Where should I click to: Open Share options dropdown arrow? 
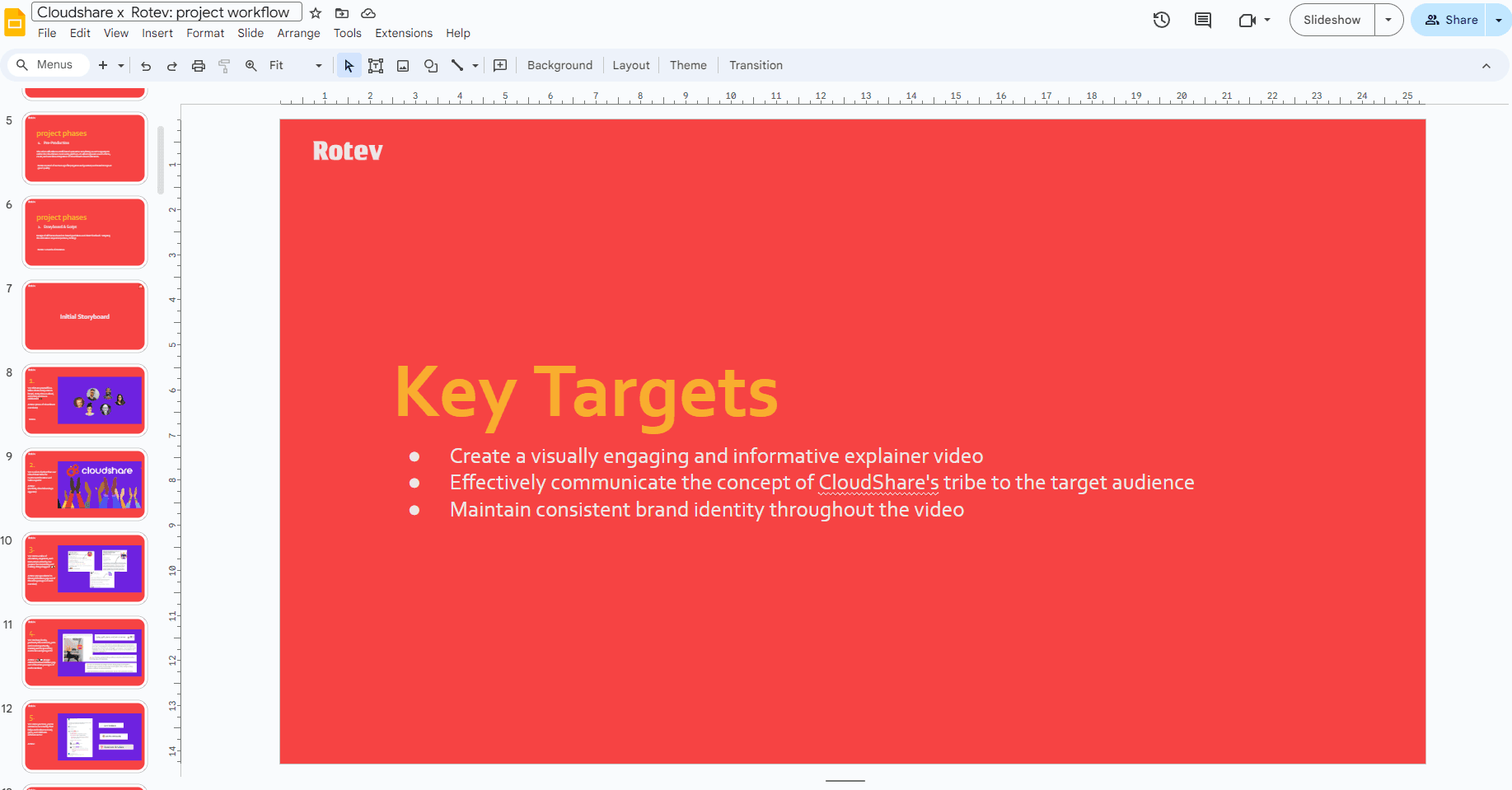[1499, 20]
